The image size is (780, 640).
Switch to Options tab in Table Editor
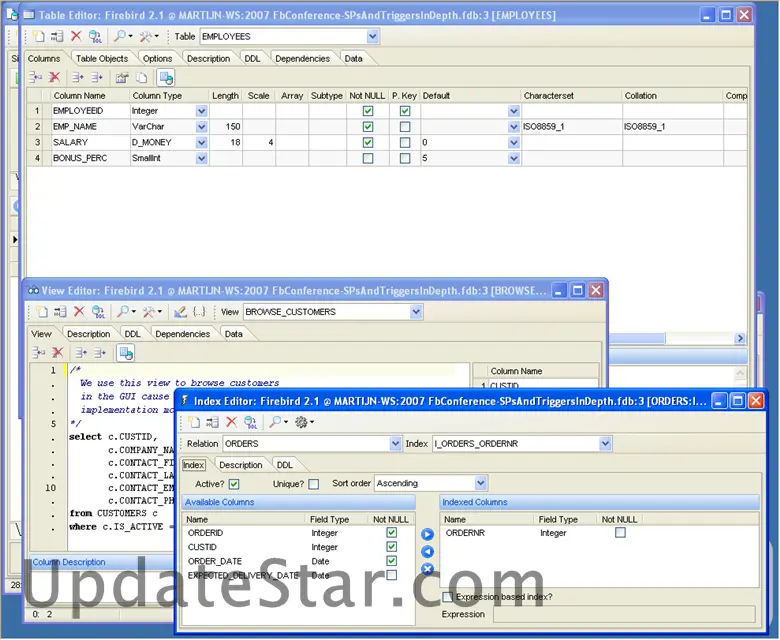point(157,59)
